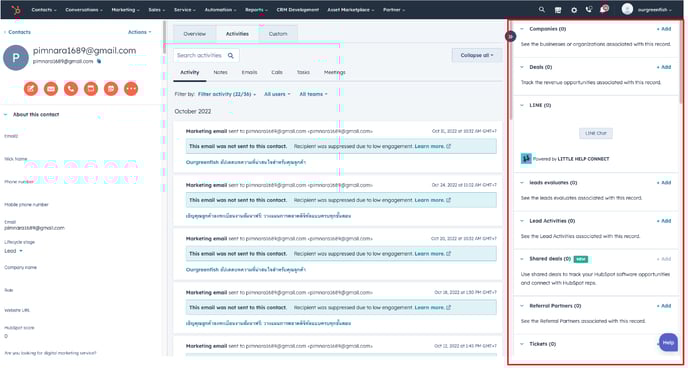688x372 pixels.
Task: Collapse the Deals (0) section
Action: coord(522,67)
